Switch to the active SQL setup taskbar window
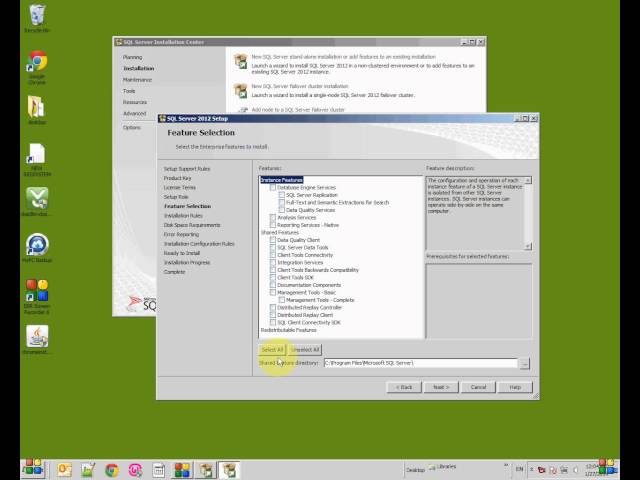 click(x=229, y=470)
